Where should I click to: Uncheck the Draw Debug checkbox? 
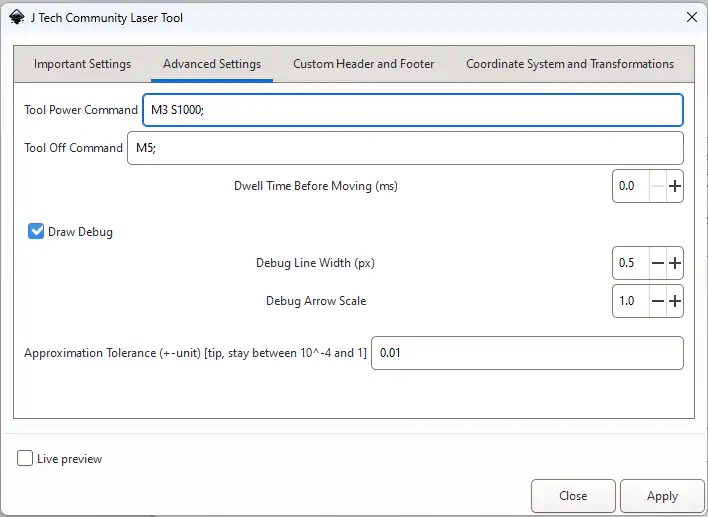tap(36, 231)
